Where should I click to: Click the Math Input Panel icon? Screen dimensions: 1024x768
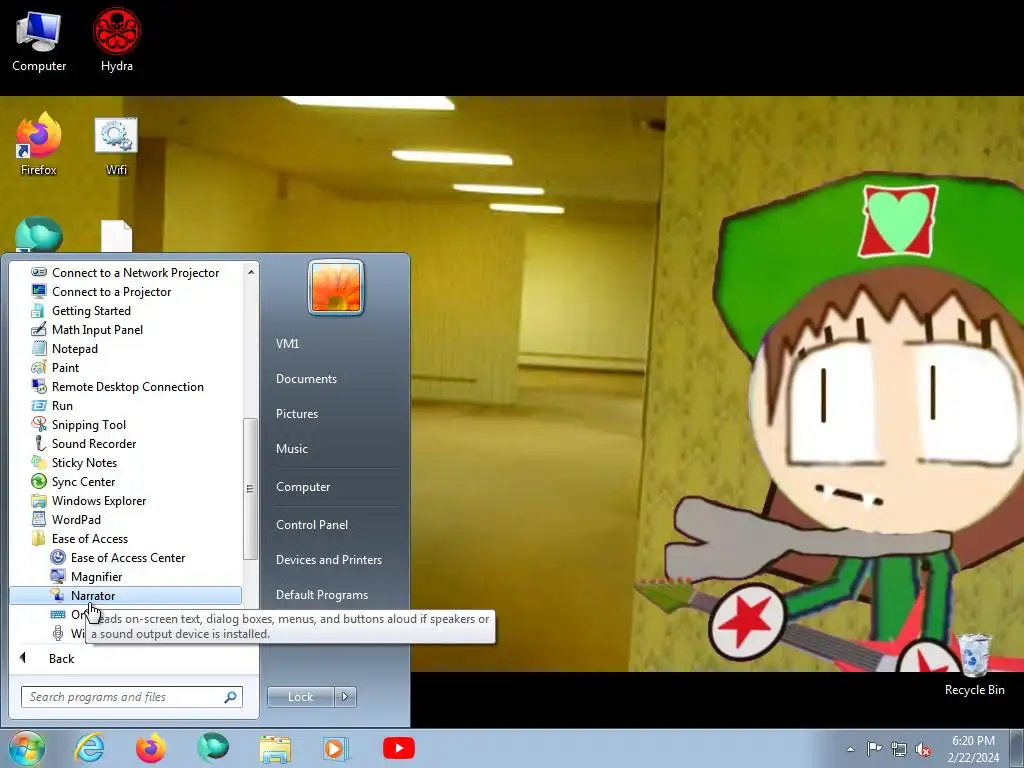click(x=39, y=329)
